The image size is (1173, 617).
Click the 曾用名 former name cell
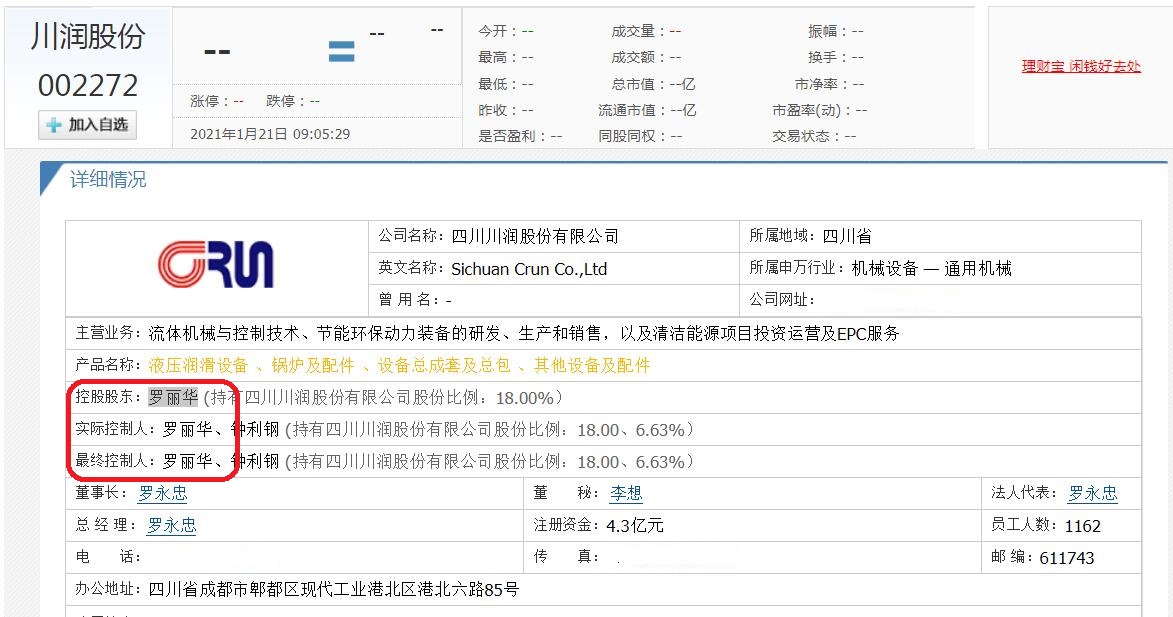pos(554,301)
